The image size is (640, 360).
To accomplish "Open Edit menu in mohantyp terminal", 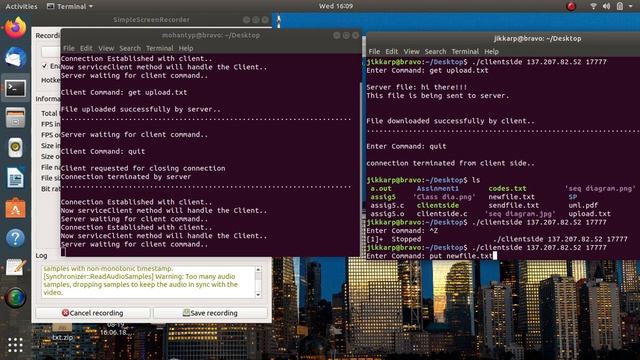I will 86,48.
